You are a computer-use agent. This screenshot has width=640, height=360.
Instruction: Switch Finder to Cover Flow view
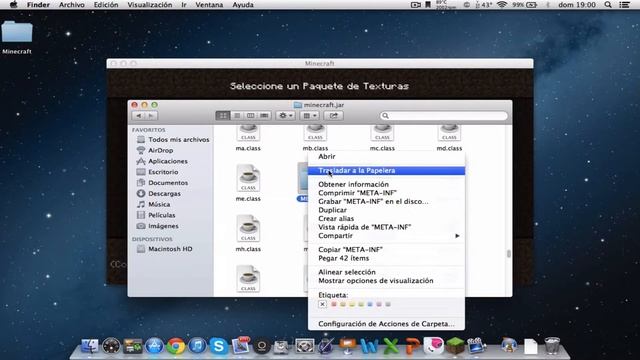[264, 116]
